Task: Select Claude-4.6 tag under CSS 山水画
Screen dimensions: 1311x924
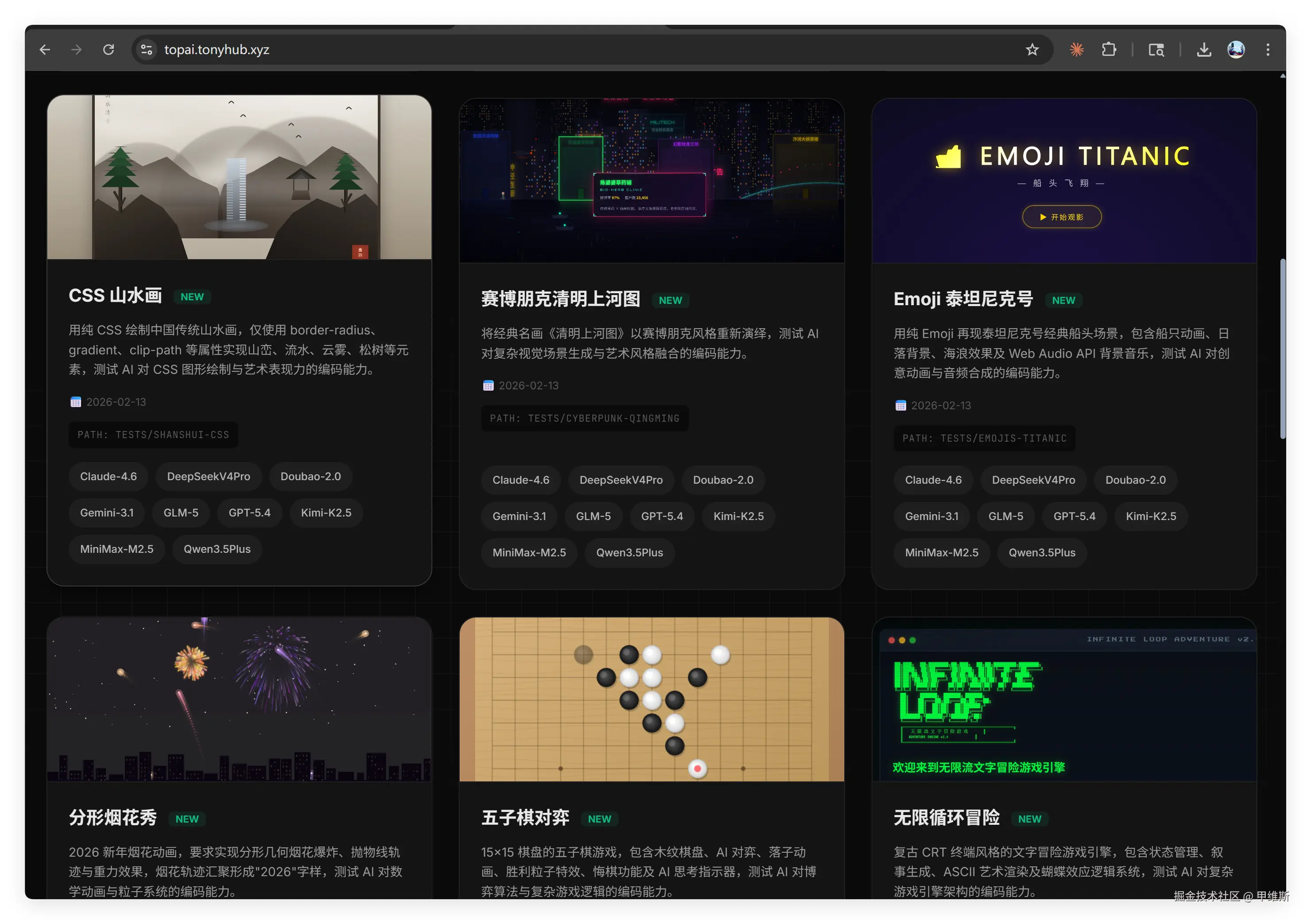Action: tap(109, 476)
